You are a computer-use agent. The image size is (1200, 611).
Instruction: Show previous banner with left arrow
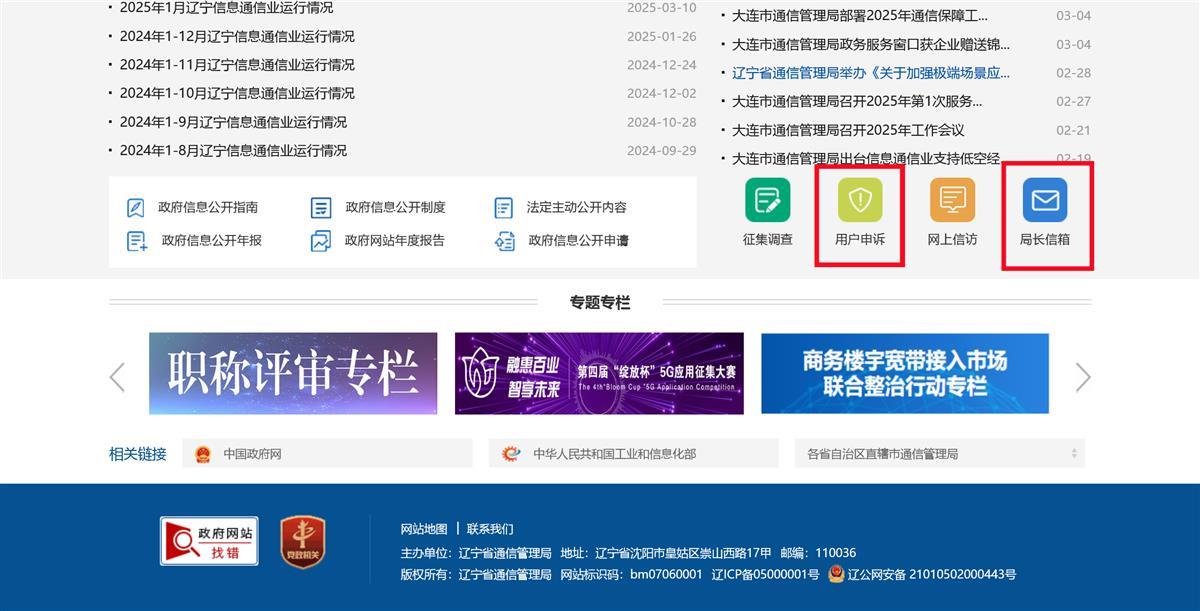(x=117, y=377)
